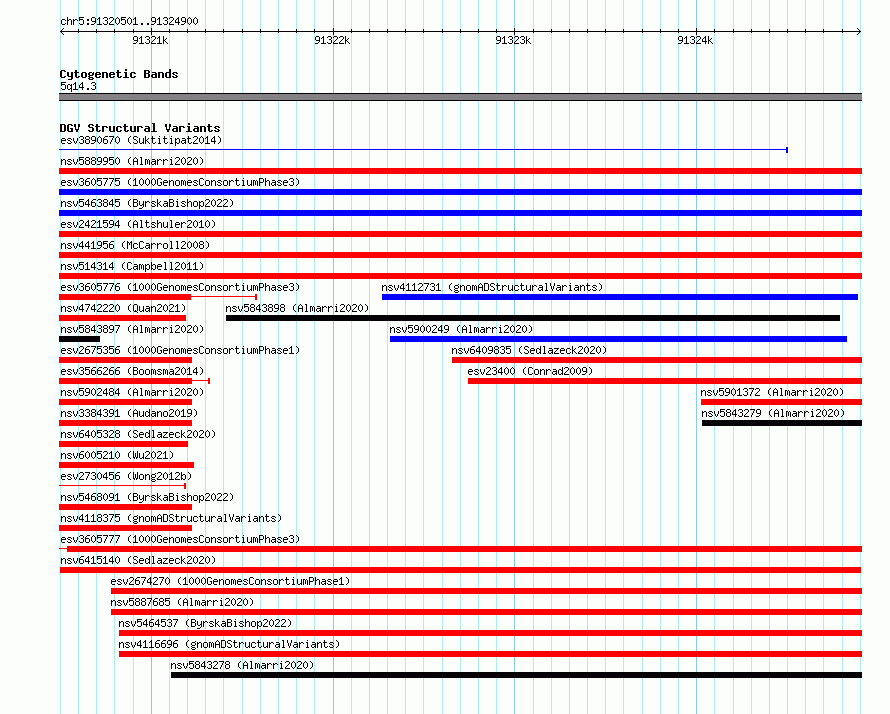This screenshot has width=890, height=714.
Task: Open esv2675356 (1000GenomesConsortiumPhase1) label
Action: 180,350
